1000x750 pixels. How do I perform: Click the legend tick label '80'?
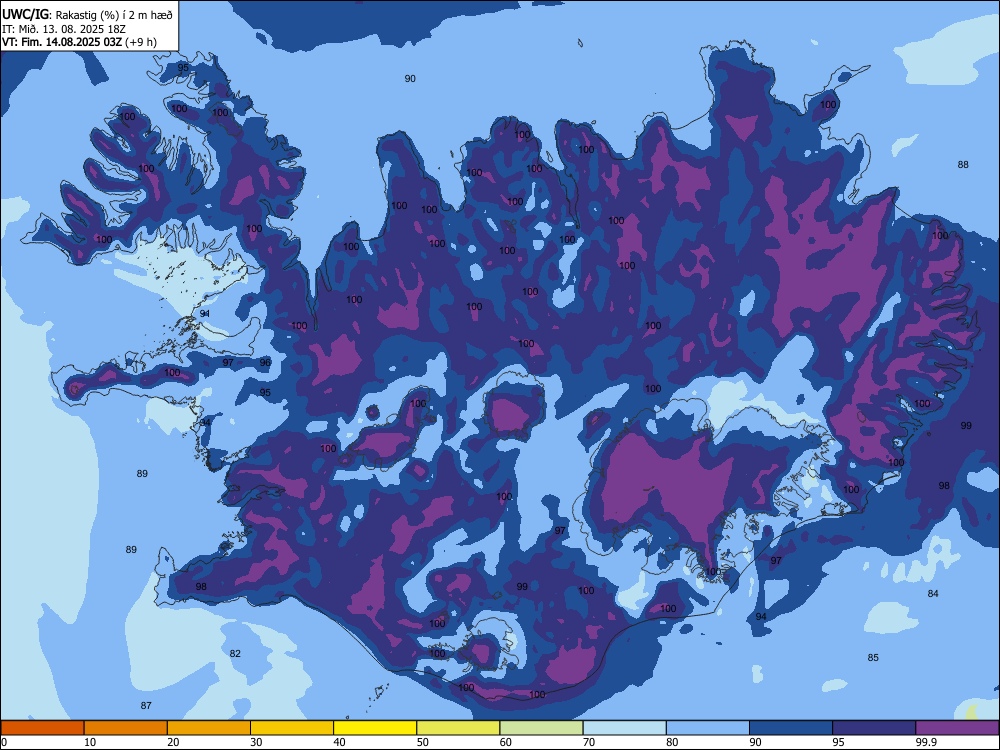(672, 742)
